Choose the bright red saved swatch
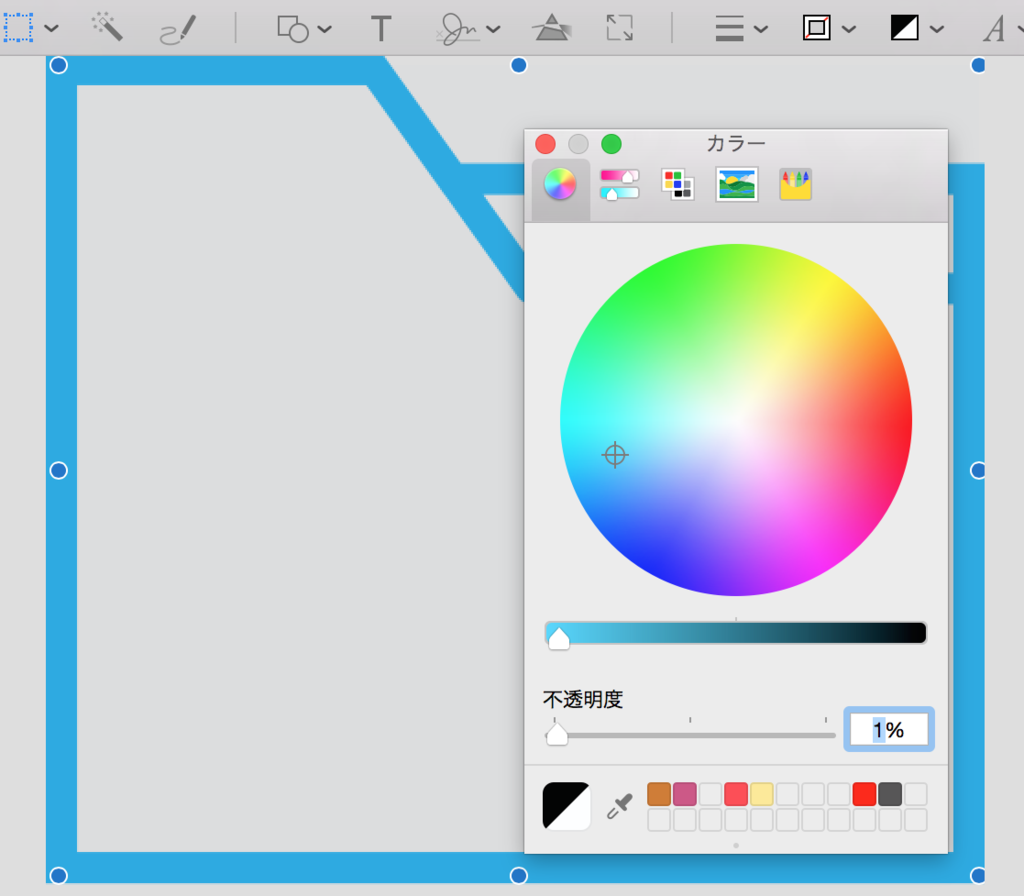This screenshot has width=1024, height=896. 864,794
